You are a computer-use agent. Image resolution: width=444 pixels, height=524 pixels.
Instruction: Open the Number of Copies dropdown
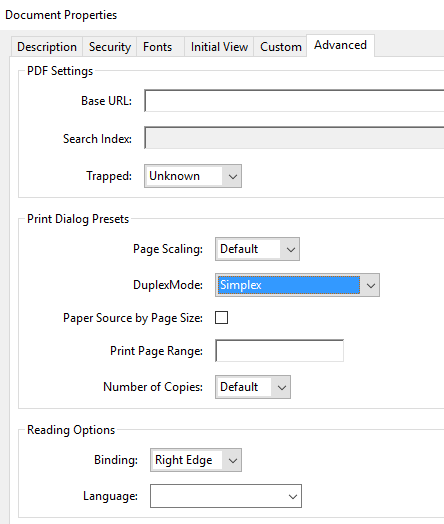pos(253,387)
